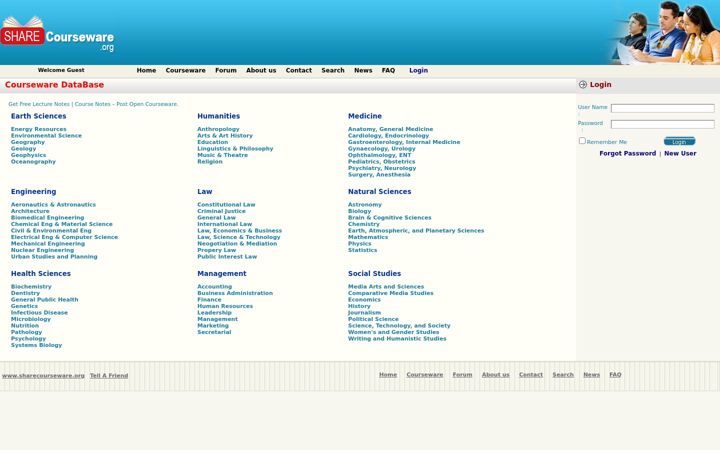
Task: Open Anthropology courses
Action: 219,129
